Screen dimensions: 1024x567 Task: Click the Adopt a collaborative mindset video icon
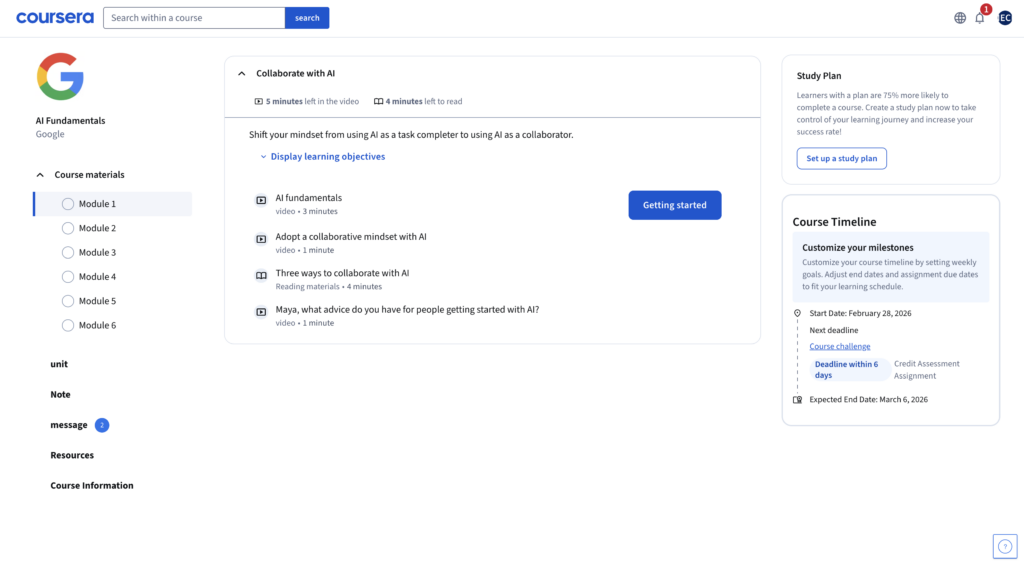coord(261,239)
